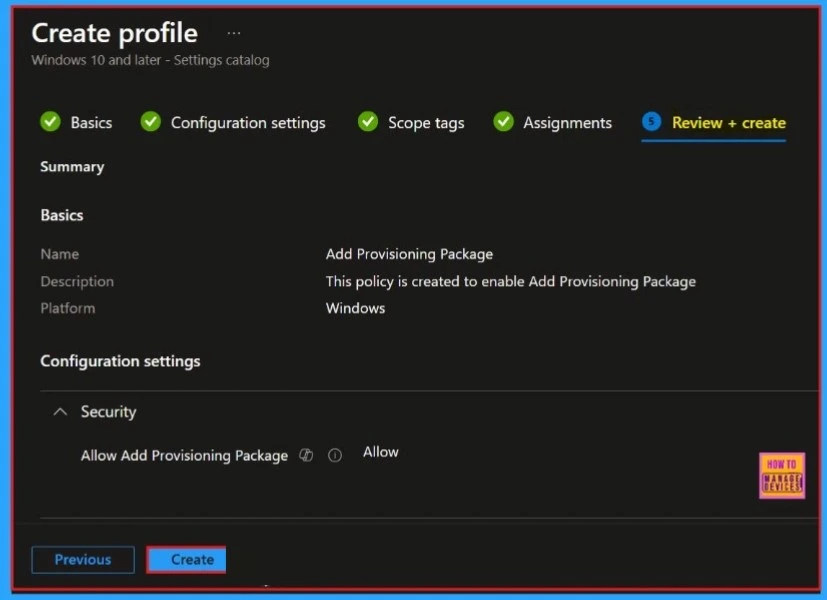Click the Platform value Windows

point(355,308)
